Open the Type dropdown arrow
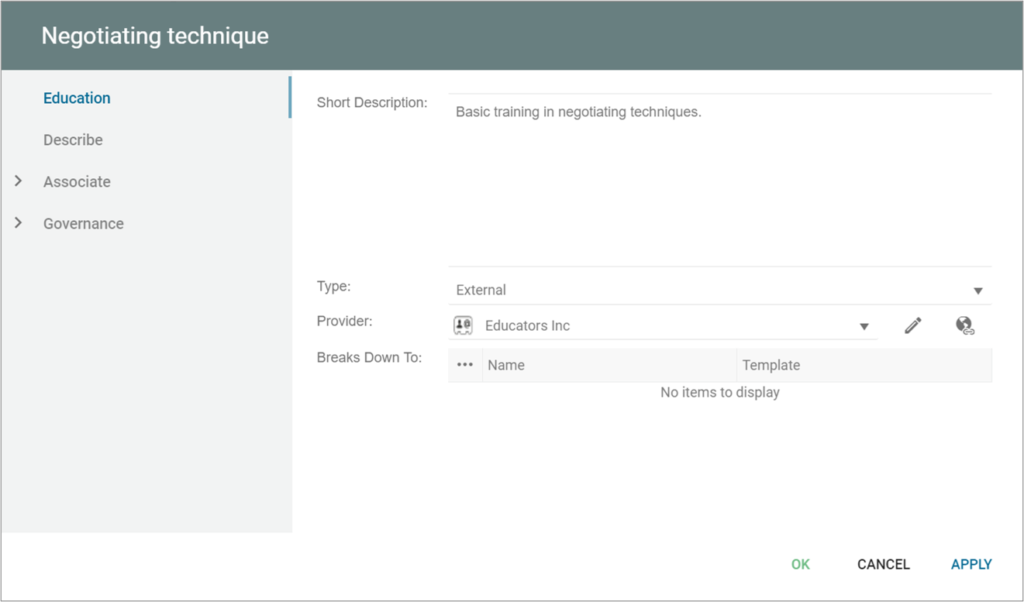This screenshot has height=602, width=1024. [x=977, y=290]
